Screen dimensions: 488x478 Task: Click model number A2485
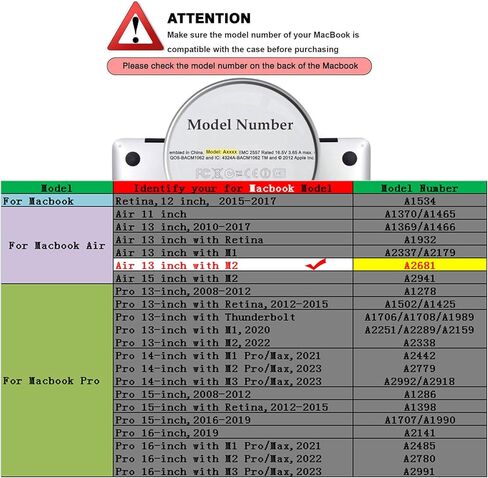tap(419, 446)
